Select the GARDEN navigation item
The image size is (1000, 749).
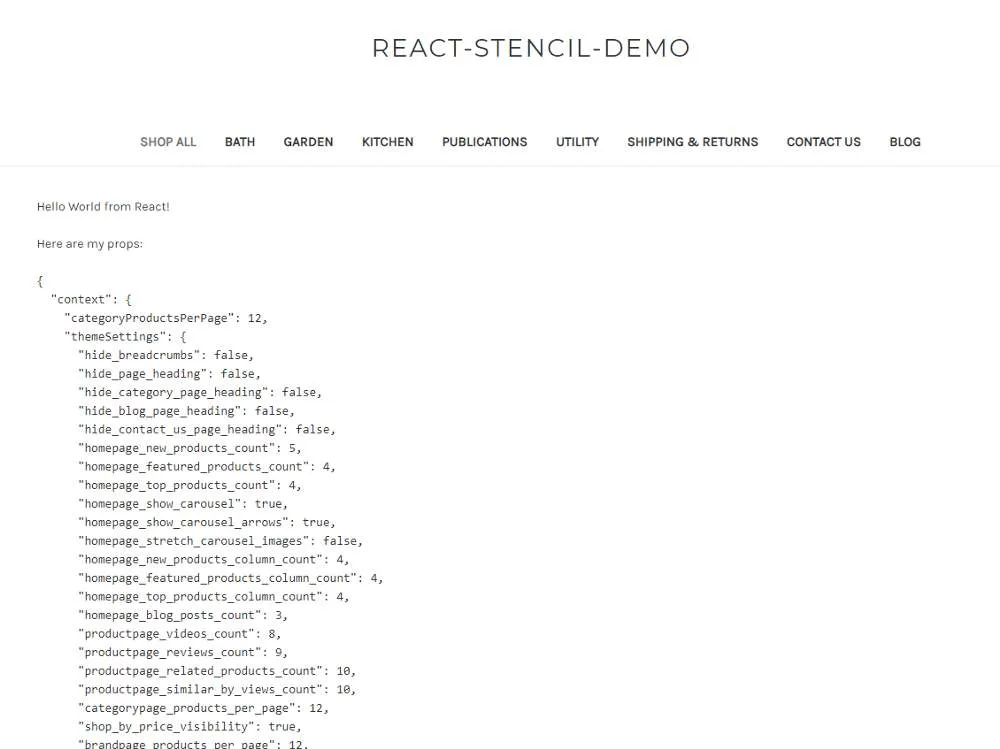pyautogui.click(x=308, y=142)
